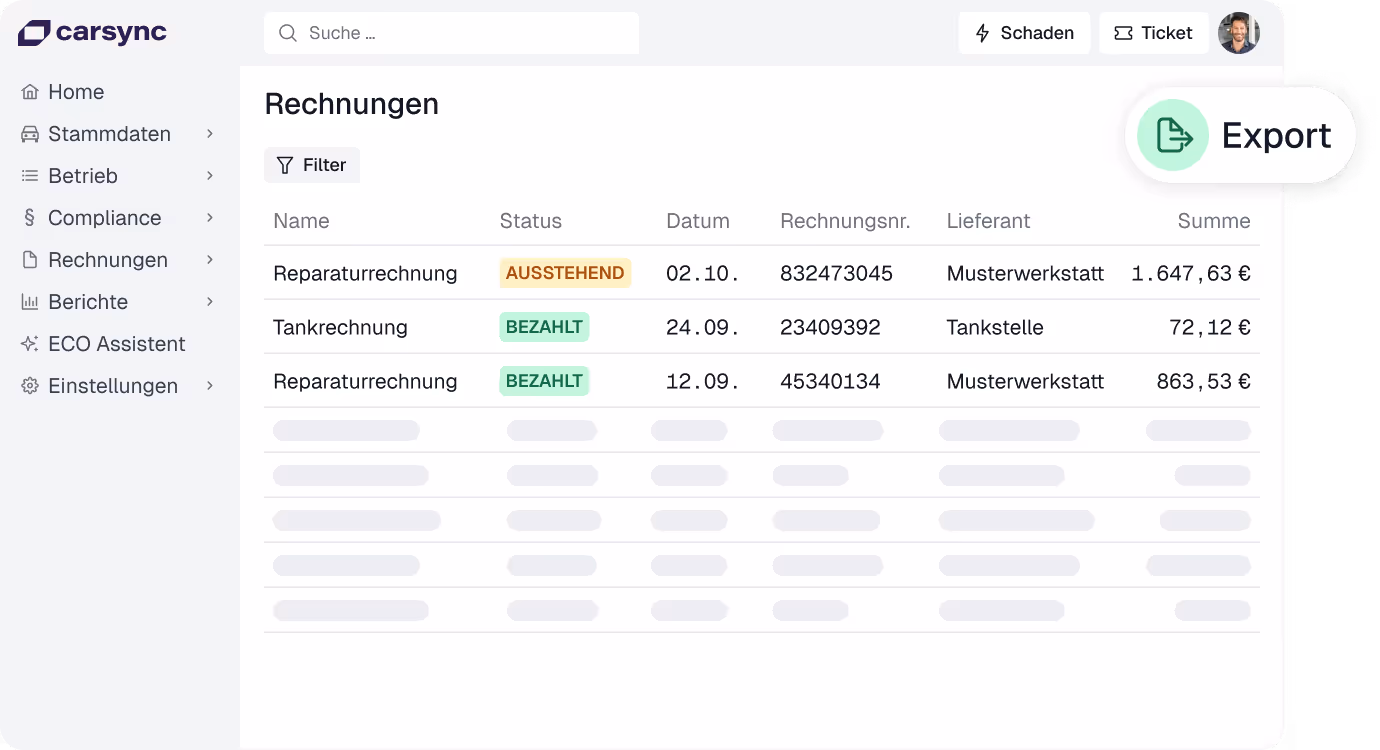
Task: Open Stammdaten menu item
Action: [109, 134]
